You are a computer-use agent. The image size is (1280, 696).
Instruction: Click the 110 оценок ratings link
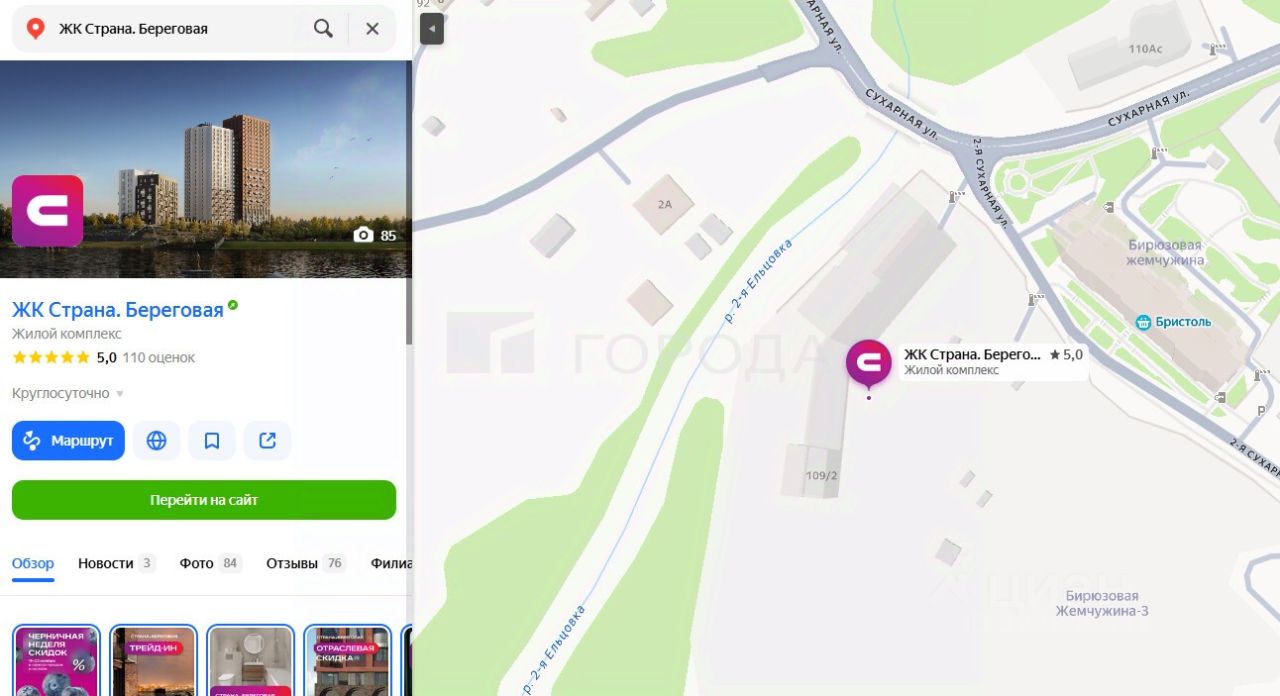[158, 357]
